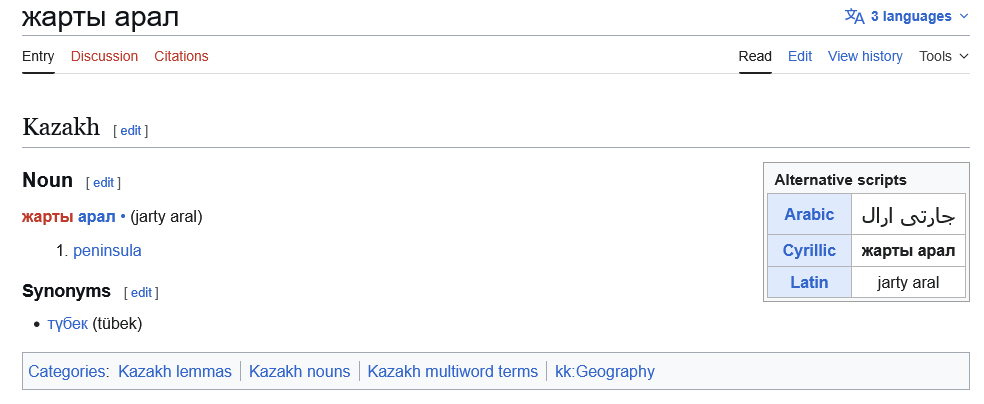Open the Latin script link
Viewport: 984px width, 404px height.
click(809, 282)
